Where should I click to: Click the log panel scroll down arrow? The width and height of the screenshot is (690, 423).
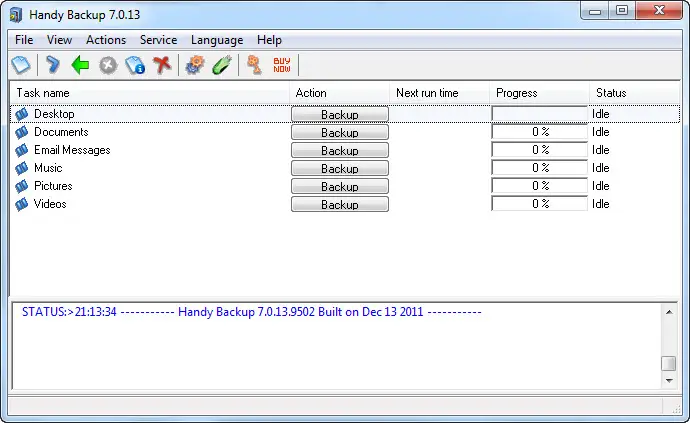tap(669, 381)
